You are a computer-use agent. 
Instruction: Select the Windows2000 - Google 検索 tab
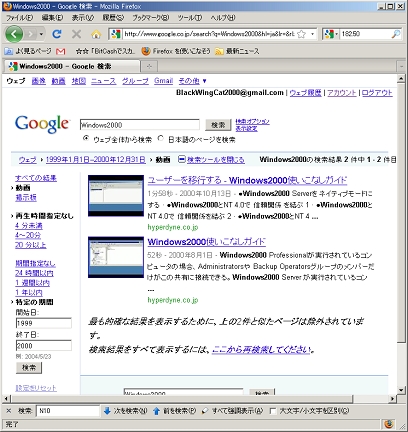click(72, 66)
